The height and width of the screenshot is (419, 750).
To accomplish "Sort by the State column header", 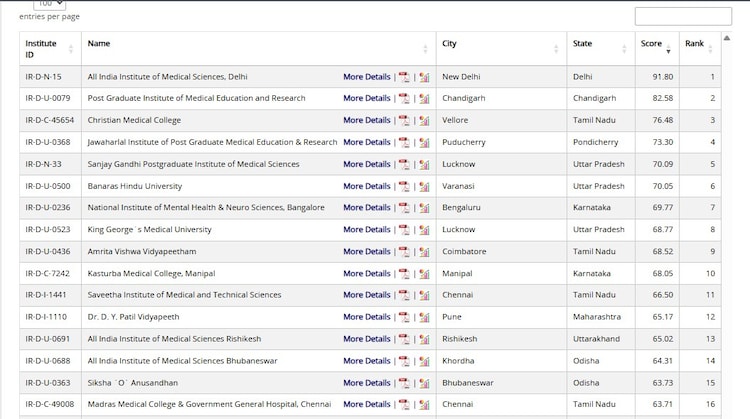I will click(x=598, y=44).
